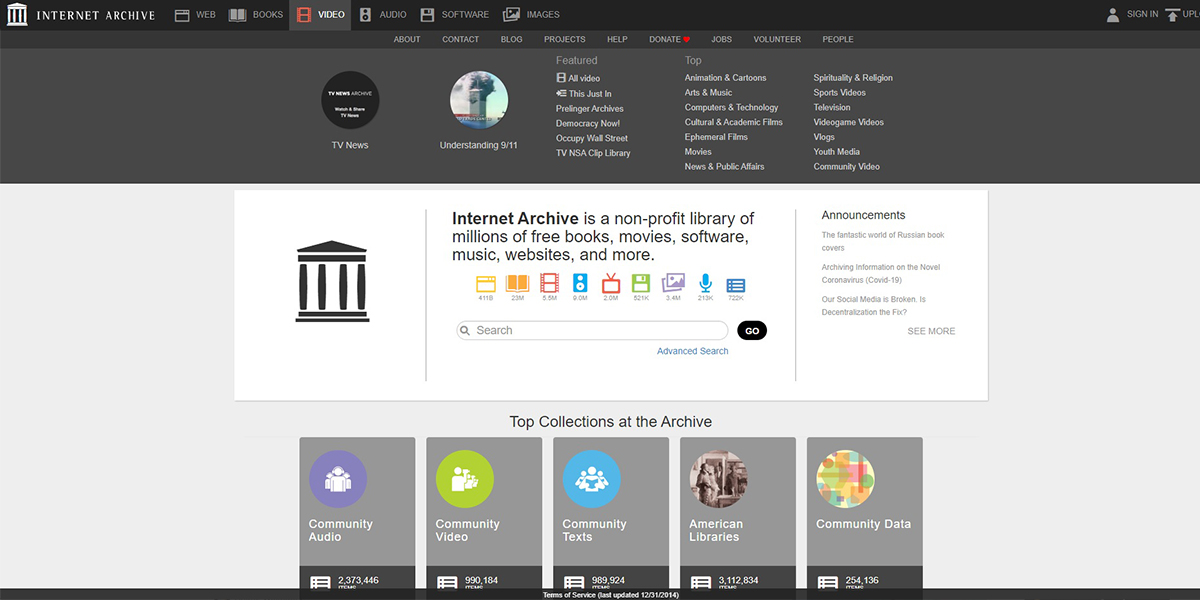Browse Spirituality & Religion videos
Screen dimensions: 1200x600
853,78
